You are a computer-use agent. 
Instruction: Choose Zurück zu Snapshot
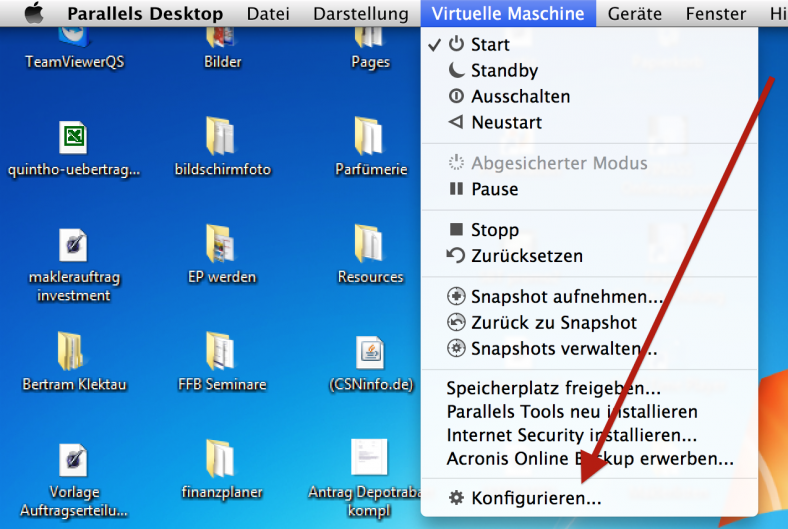click(589, 323)
